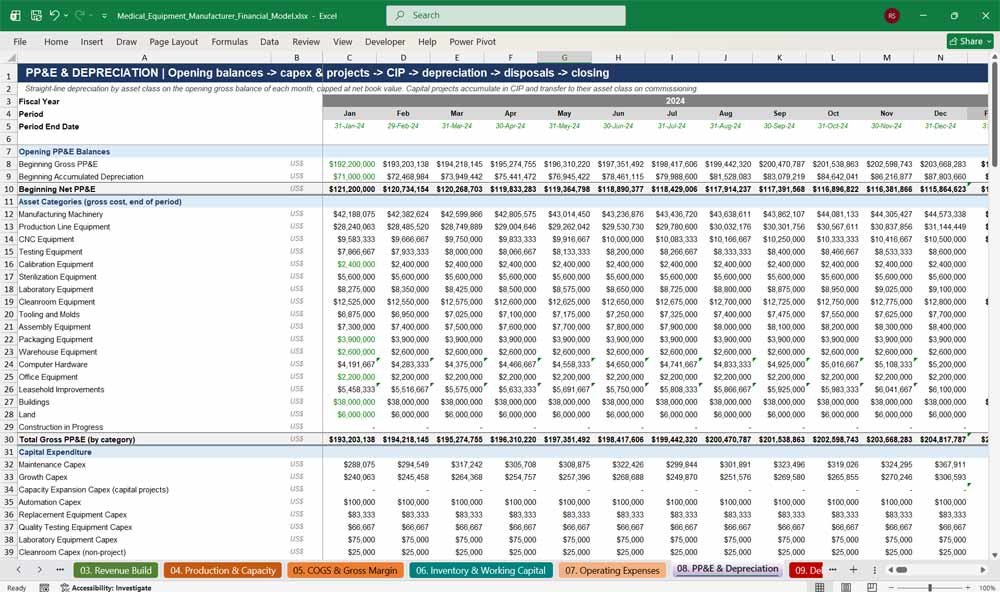Click Accessibility: Investigate in status bar

pos(106,588)
